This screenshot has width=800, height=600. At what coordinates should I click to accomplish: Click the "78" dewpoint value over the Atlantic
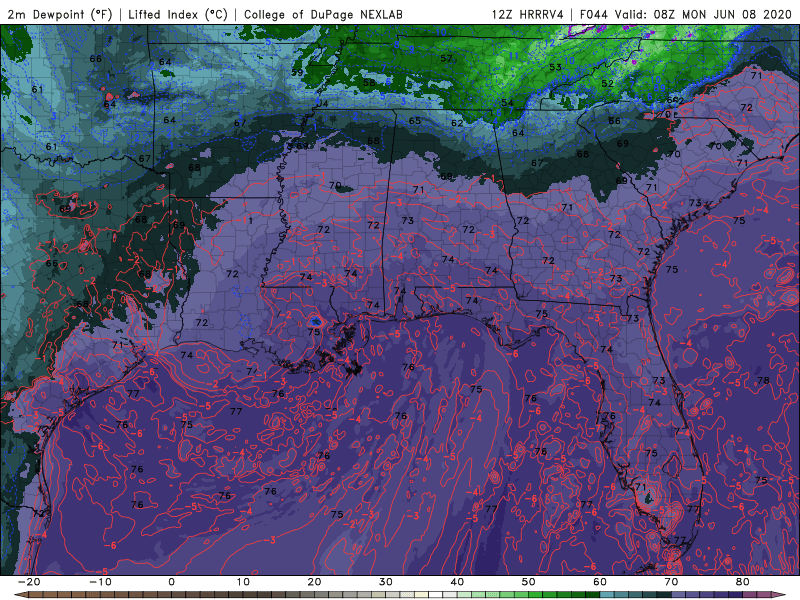pyautogui.click(x=763, y=381)
